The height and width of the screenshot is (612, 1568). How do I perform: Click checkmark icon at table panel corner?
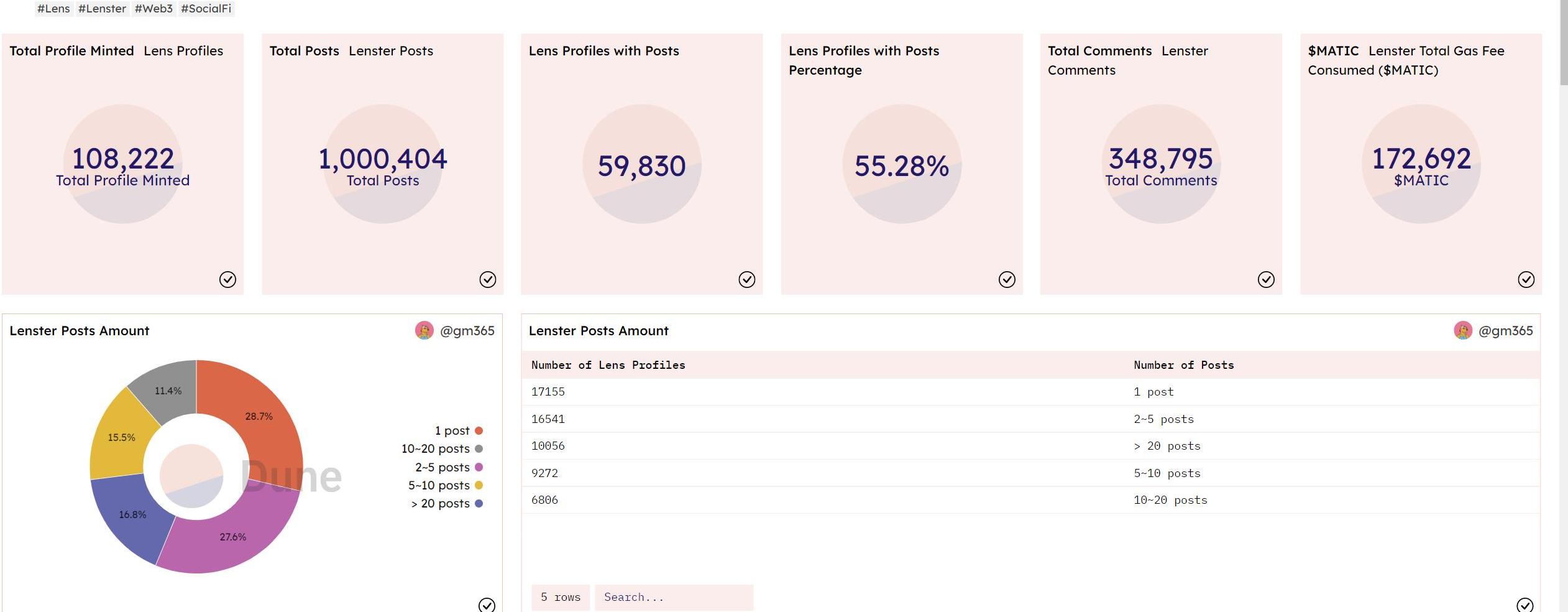click(1524, 605)
